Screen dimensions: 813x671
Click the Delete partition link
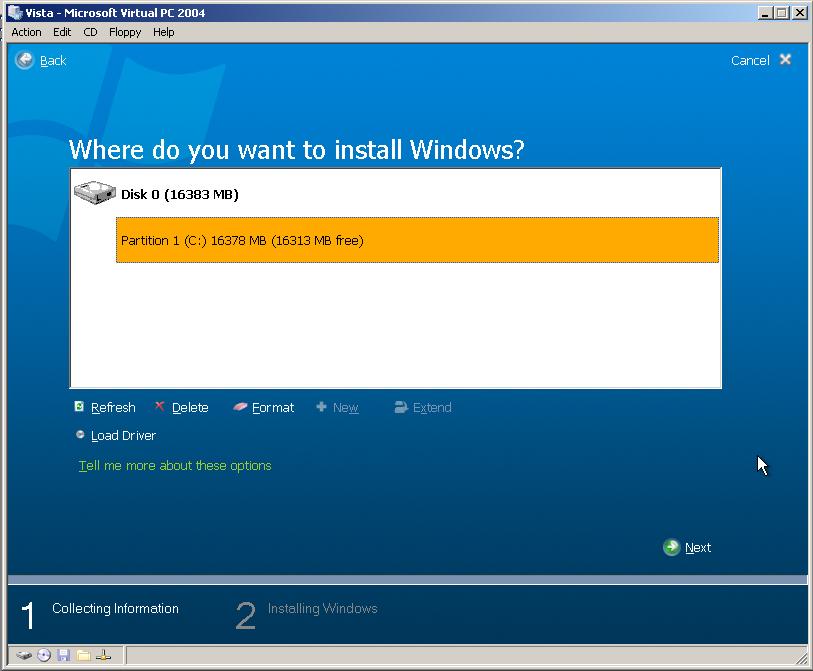coord(190,408)
